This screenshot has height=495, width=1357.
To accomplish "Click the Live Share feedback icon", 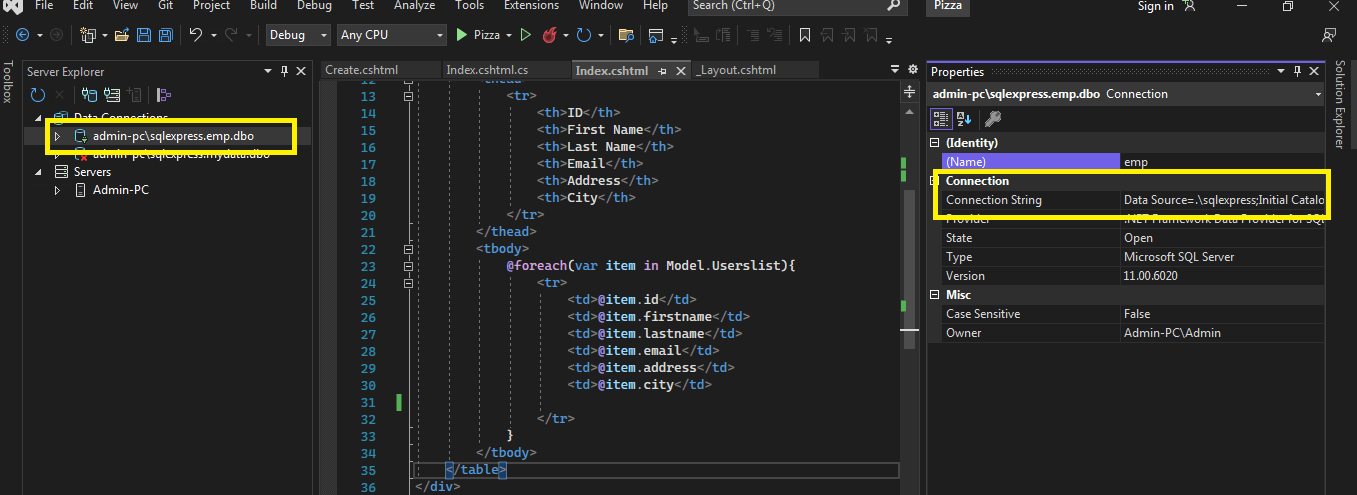I will point(1329,35).
